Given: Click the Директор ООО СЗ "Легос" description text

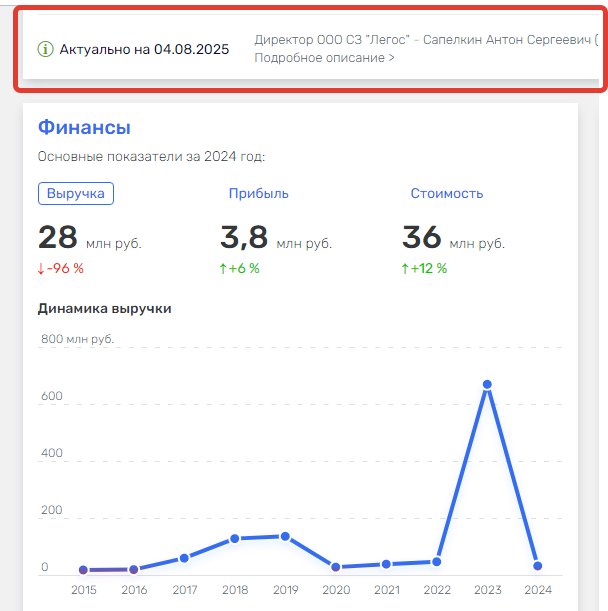Looking at the screenshot, I should (x=426, y=40).
